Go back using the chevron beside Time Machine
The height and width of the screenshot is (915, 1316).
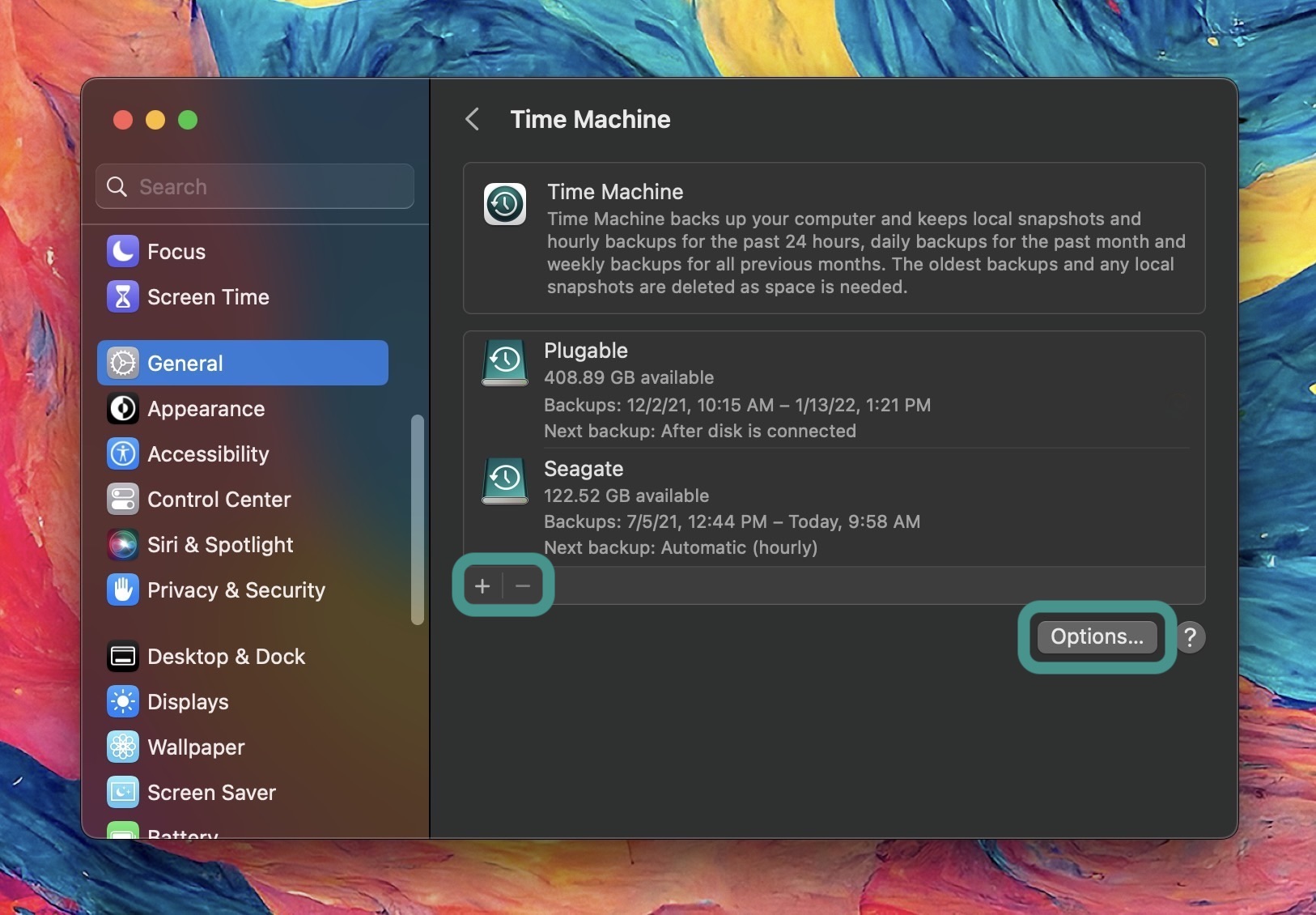tap(473, 119)
